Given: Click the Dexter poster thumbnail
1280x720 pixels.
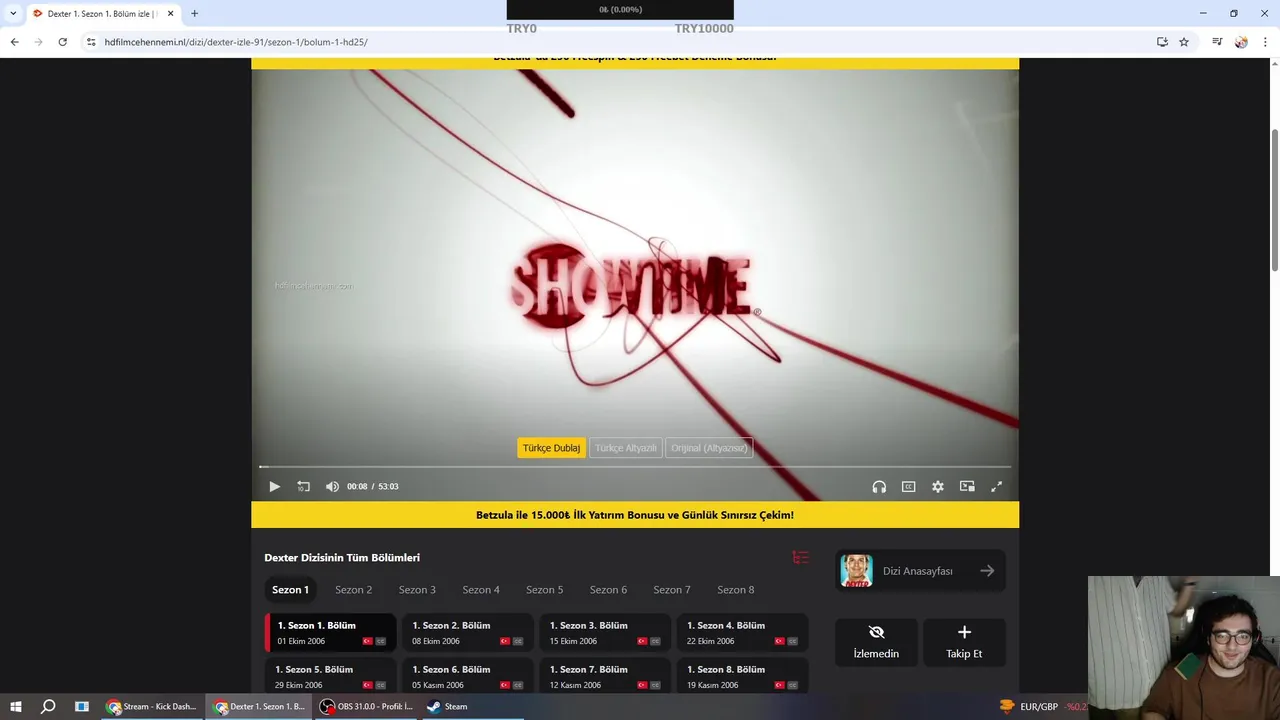Looking at the screenshot, I should [856, 571].
